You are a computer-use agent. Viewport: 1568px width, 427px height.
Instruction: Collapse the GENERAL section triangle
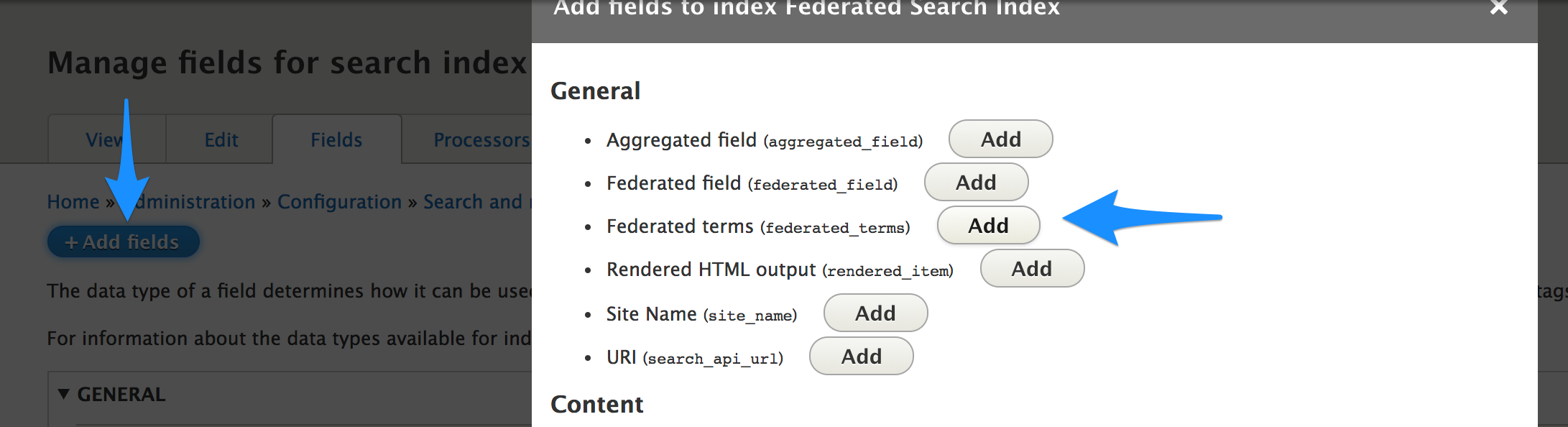(x=64, y=394)
